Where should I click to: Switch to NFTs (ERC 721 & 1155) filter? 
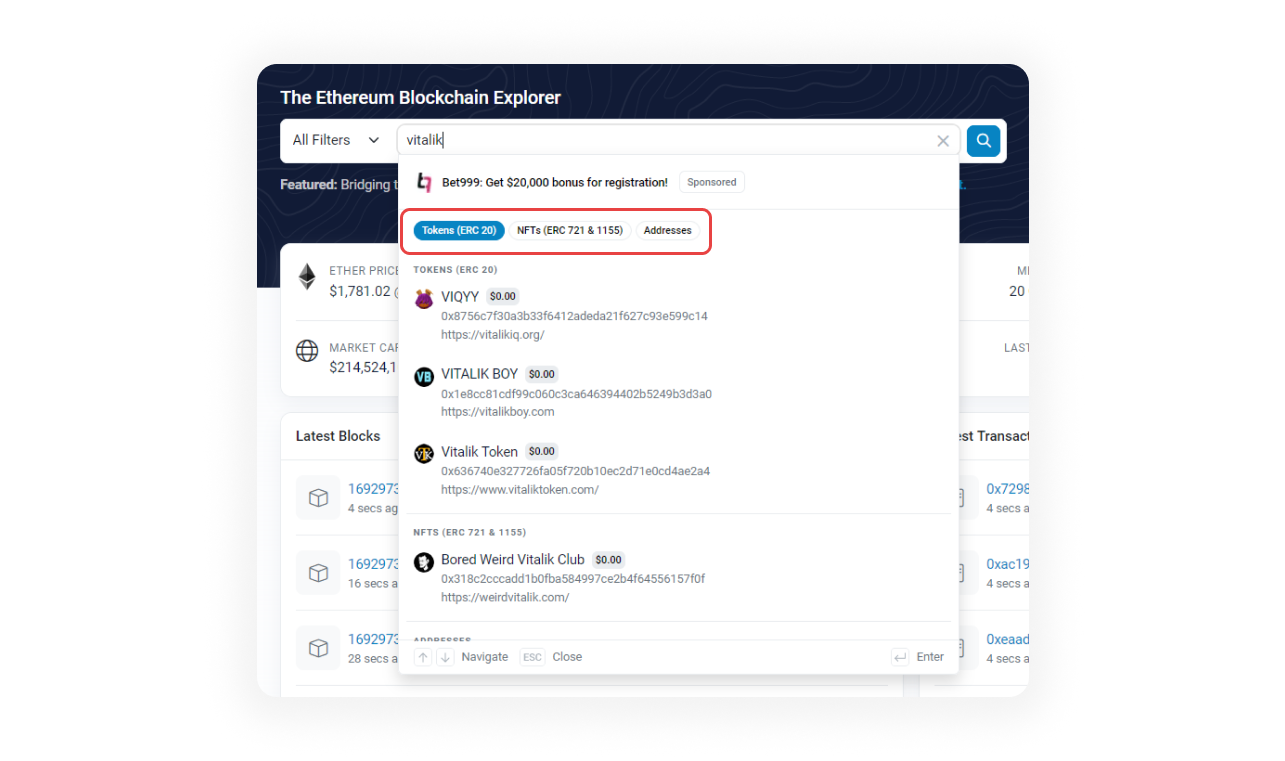click(x=570, y=231)
